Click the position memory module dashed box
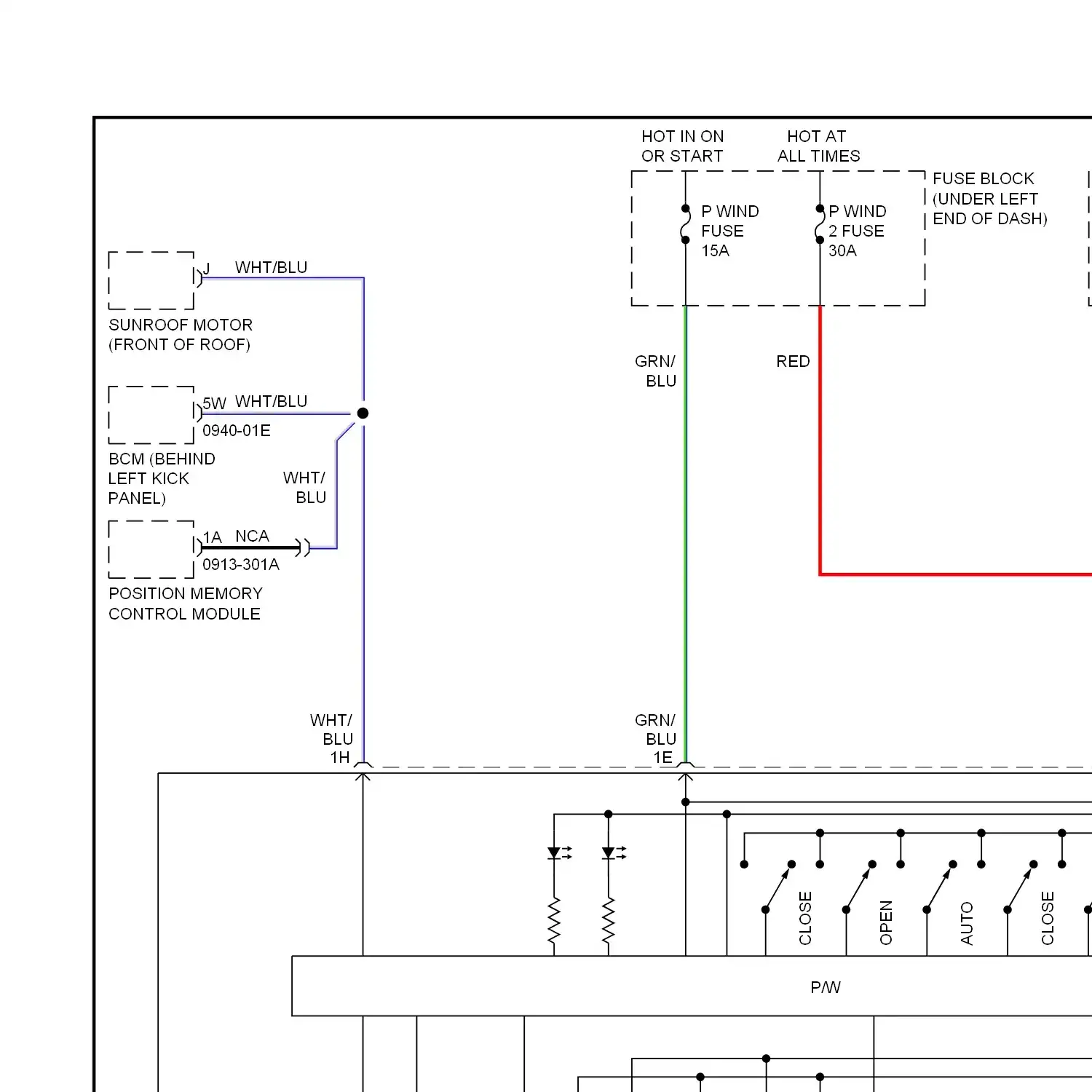The width and height of the screenshot is (1092, 1092). pyautogui.click(x=151, y=550)
